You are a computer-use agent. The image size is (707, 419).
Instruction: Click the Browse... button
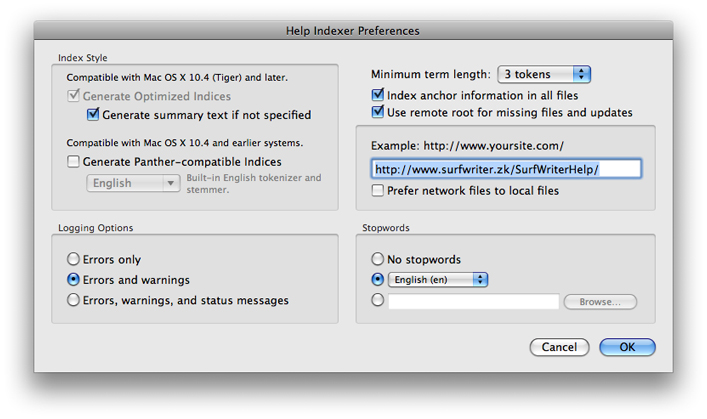pyautogui.click(x=600, y=302)
